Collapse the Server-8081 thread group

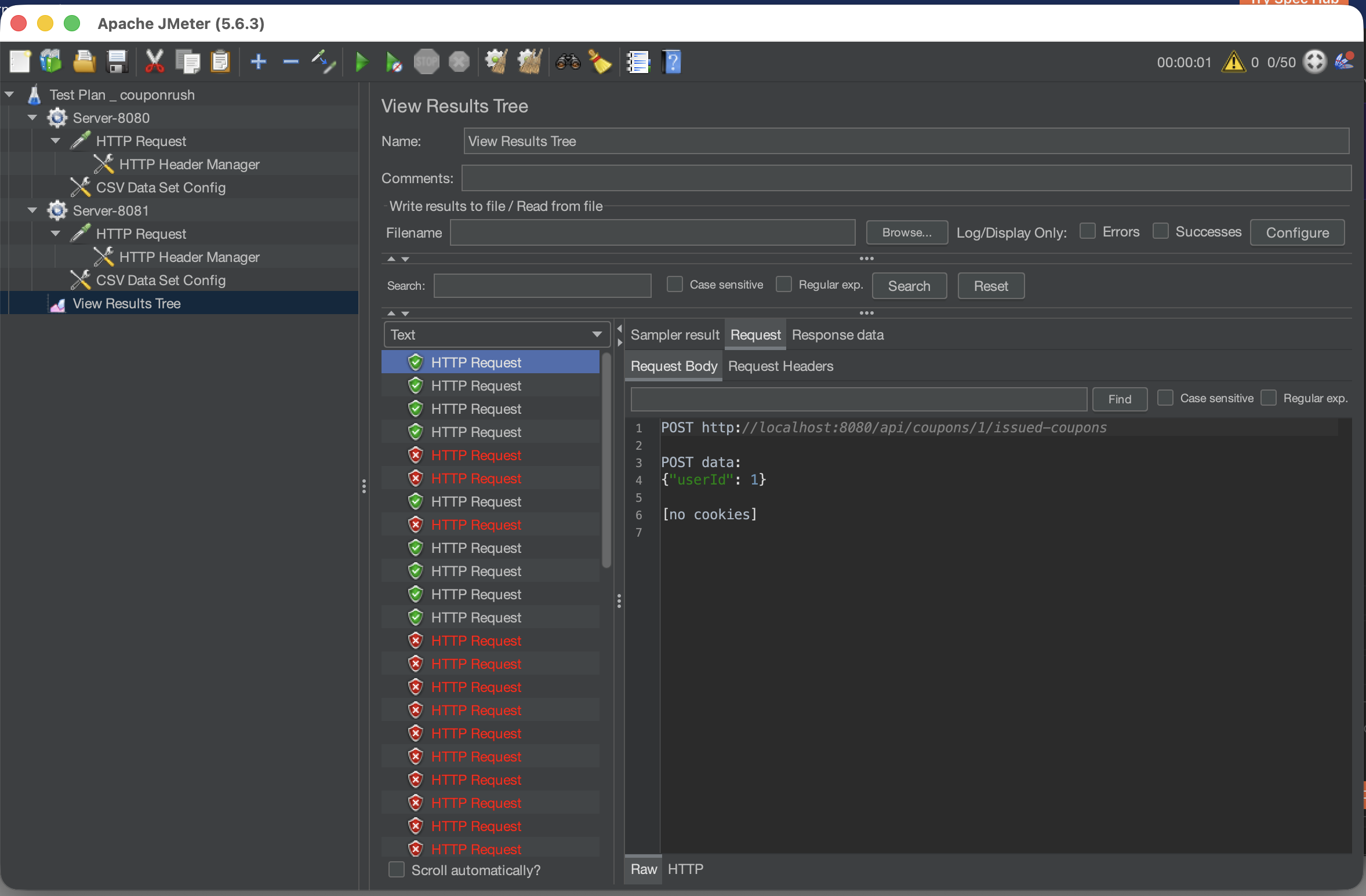tap(33, 210)
